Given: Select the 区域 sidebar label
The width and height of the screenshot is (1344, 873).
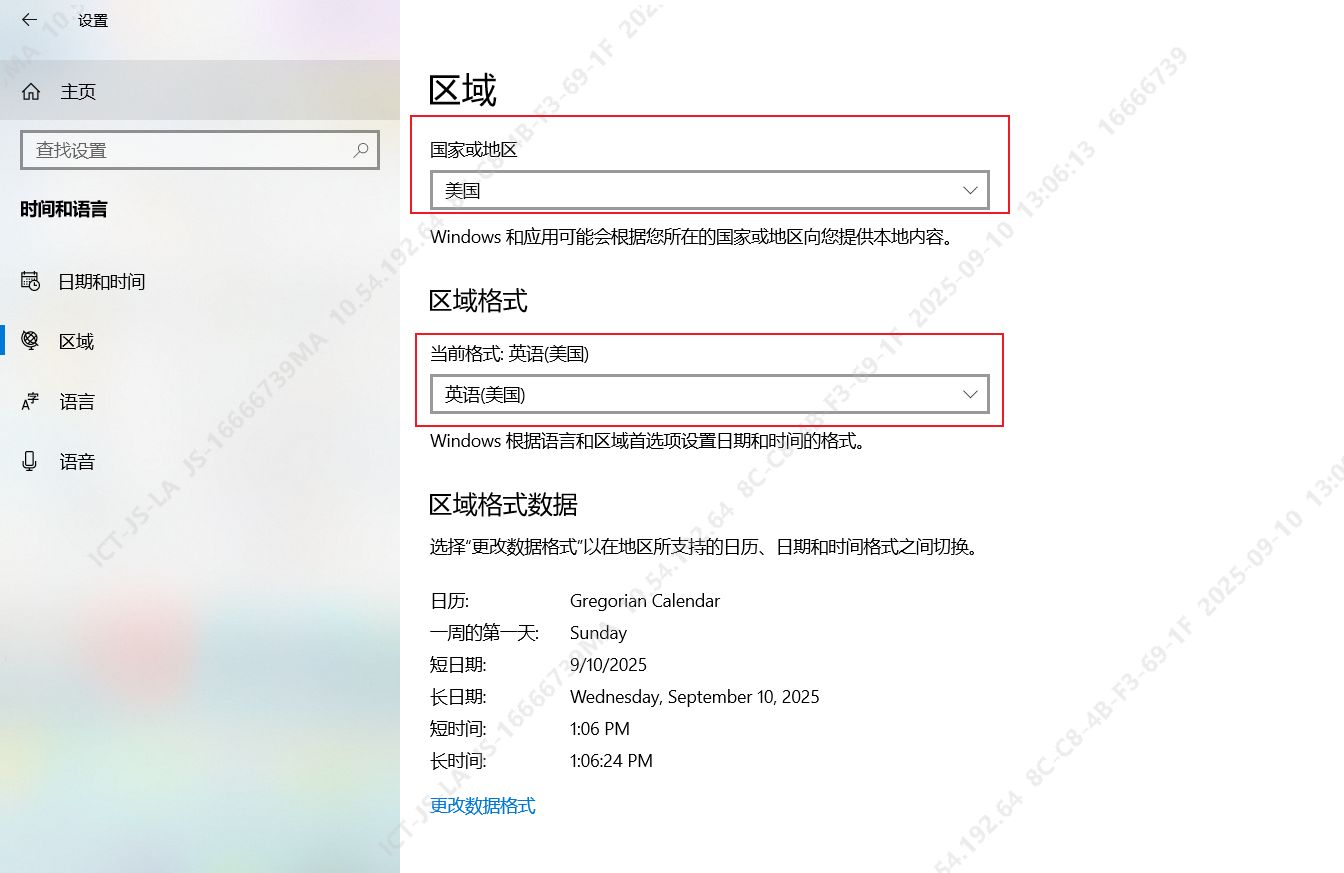Looking at the screenshot, I should point(76,342).
